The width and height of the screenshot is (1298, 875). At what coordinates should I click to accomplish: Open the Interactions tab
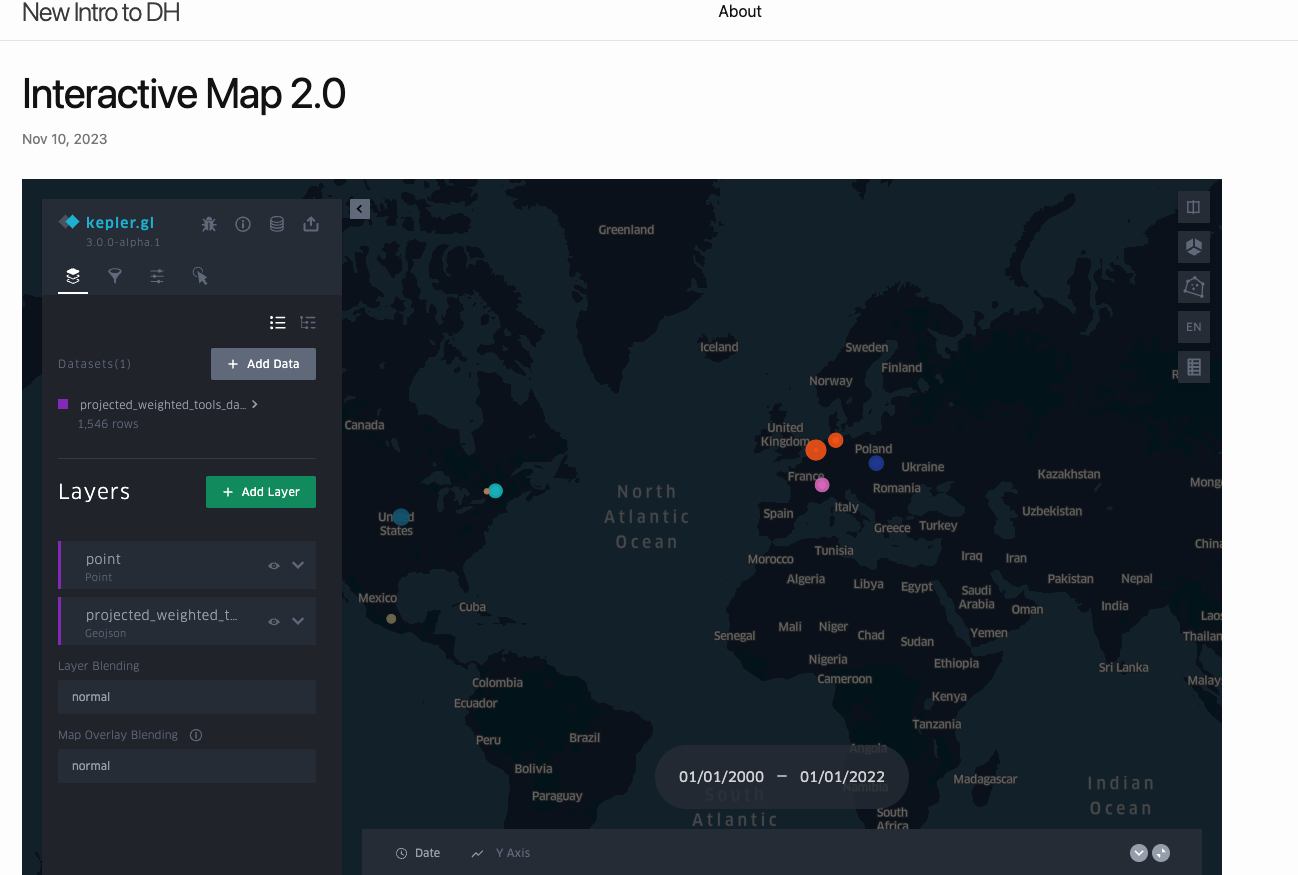point(200,276)
